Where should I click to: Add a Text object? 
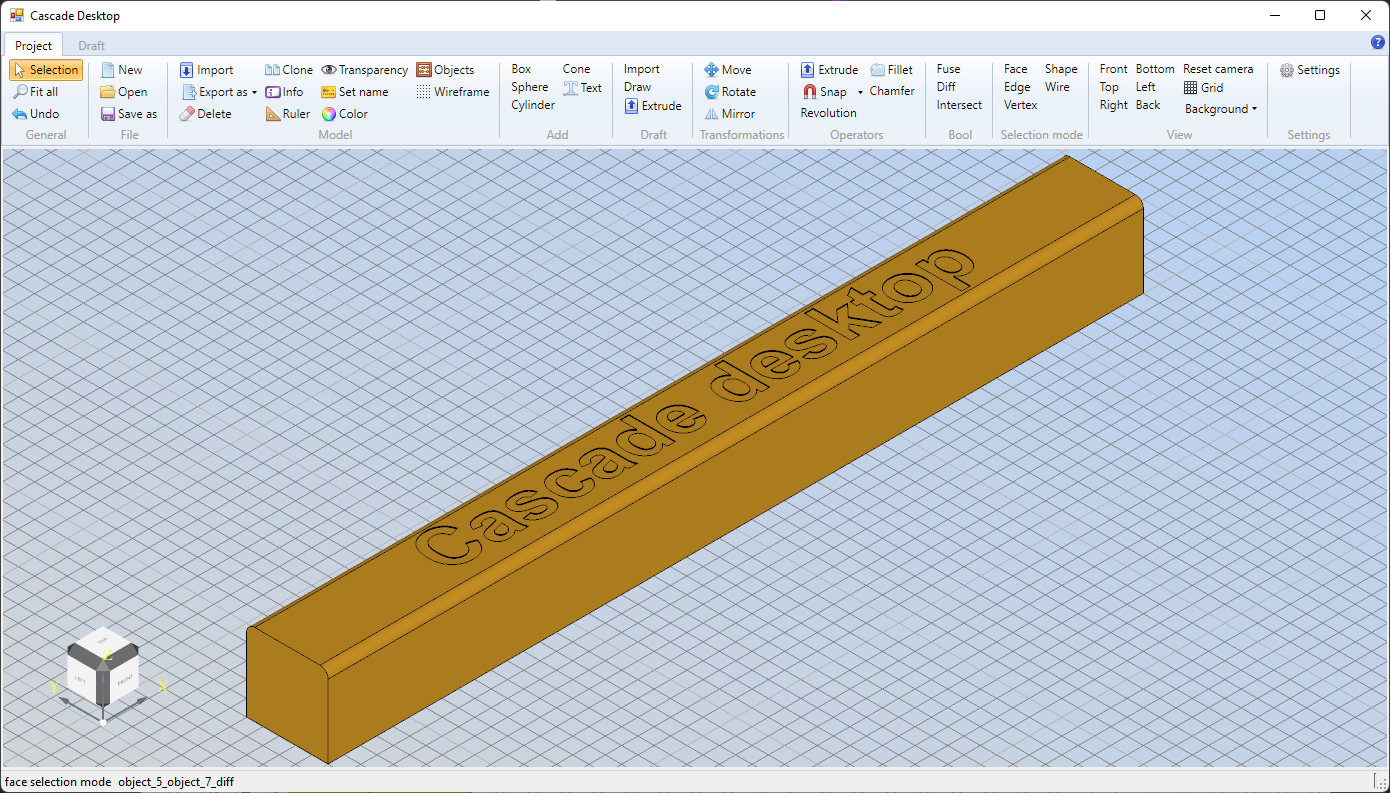[x=582, y=88]
